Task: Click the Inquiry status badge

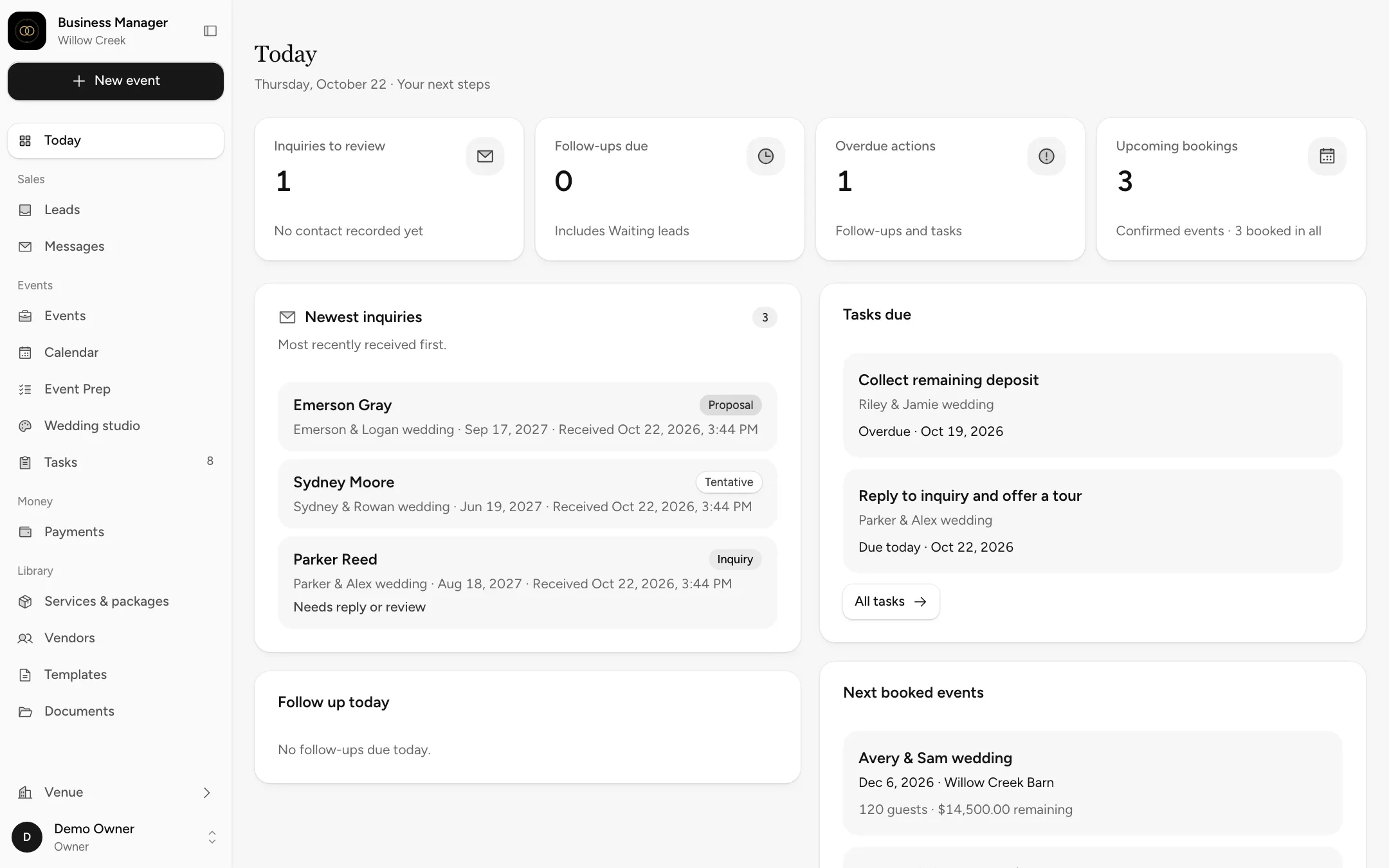Action: click(735, 559)
